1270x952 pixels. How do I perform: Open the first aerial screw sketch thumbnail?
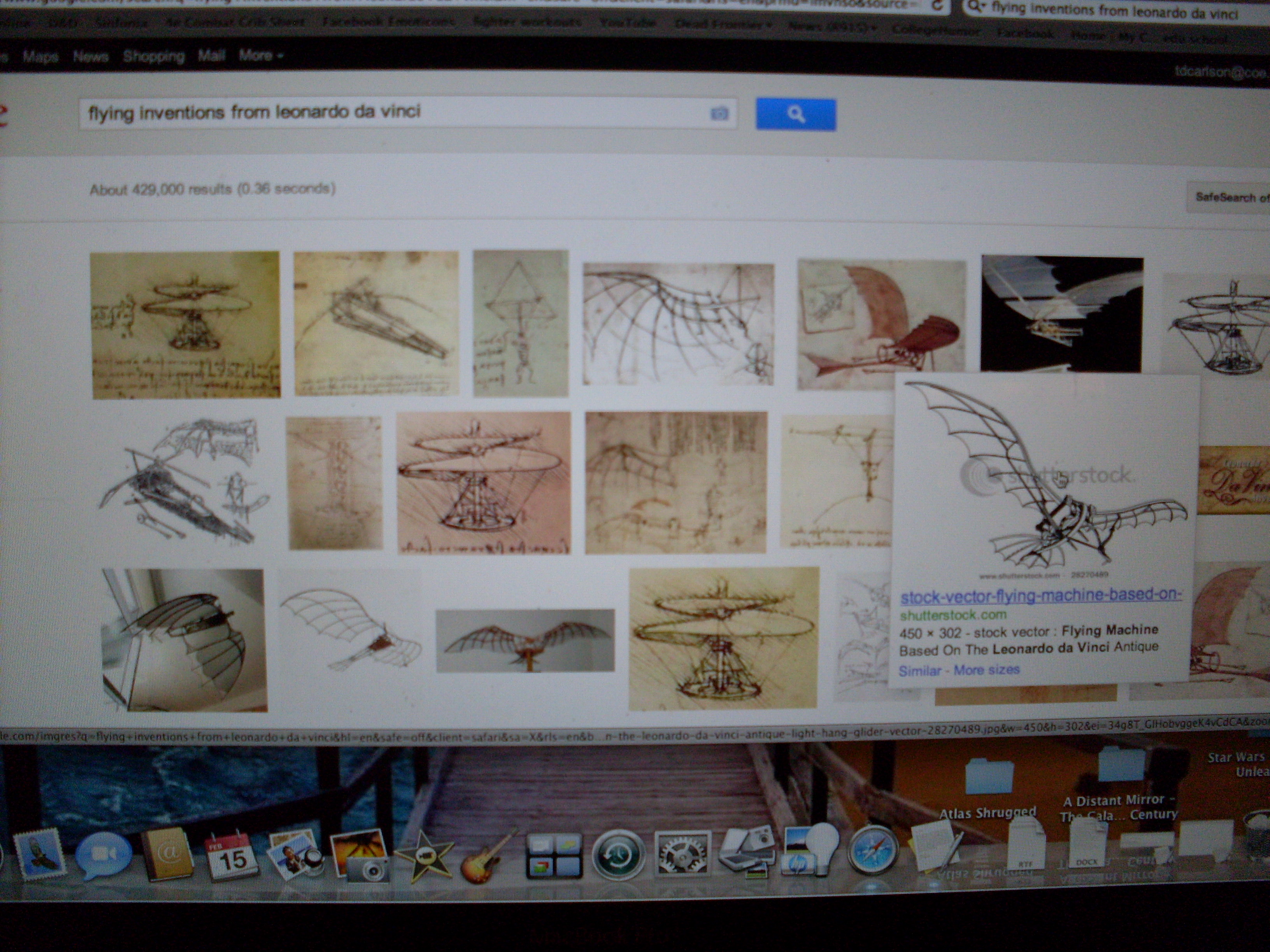[186, 325]
